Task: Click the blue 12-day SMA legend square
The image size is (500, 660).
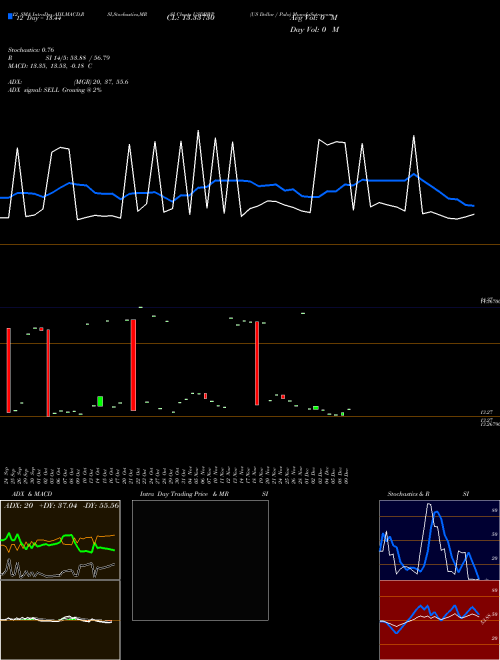Action: [10, 17]
